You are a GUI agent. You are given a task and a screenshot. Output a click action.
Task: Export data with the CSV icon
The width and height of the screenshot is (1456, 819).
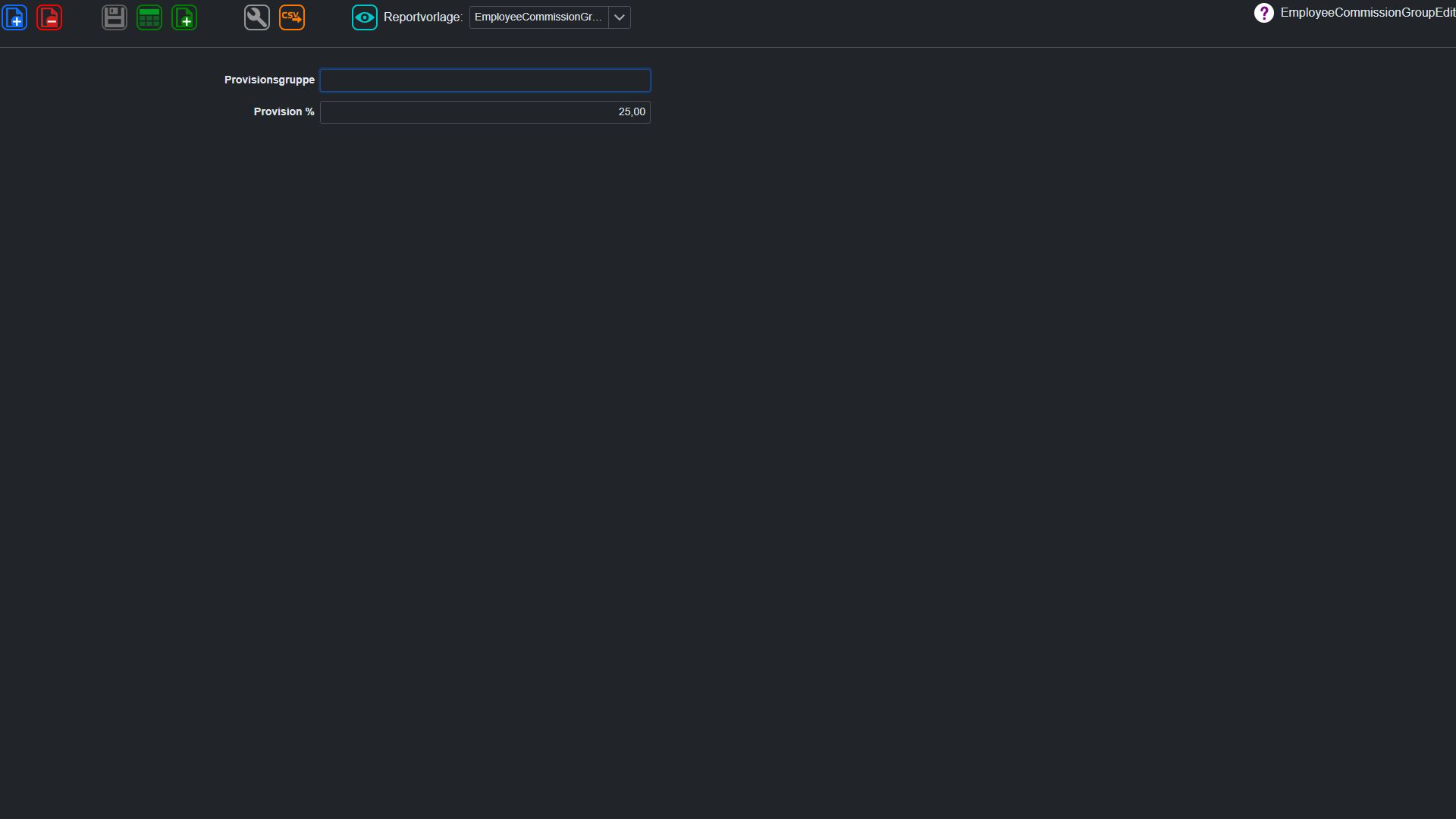point(292,17)
